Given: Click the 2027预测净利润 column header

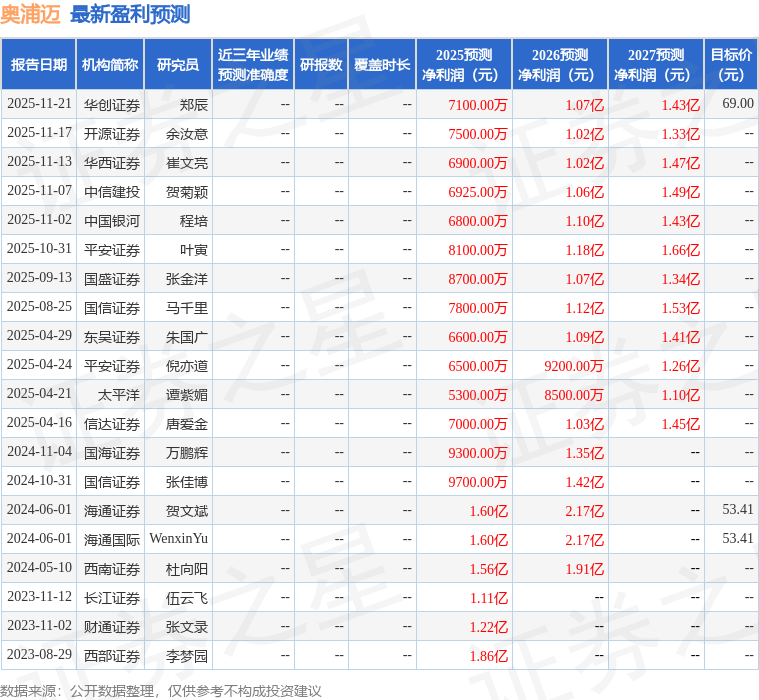Looking at the screenshot, I should coord(656,65).
